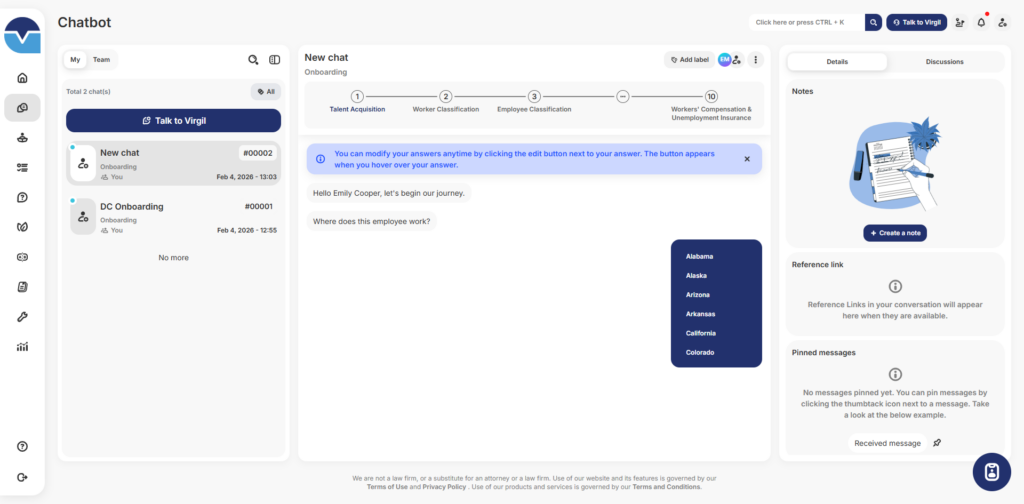Click the CTRL + K search field
The height and width of the screenshot is (504, 1024).
pyautogui.click(x=805, y=22)
